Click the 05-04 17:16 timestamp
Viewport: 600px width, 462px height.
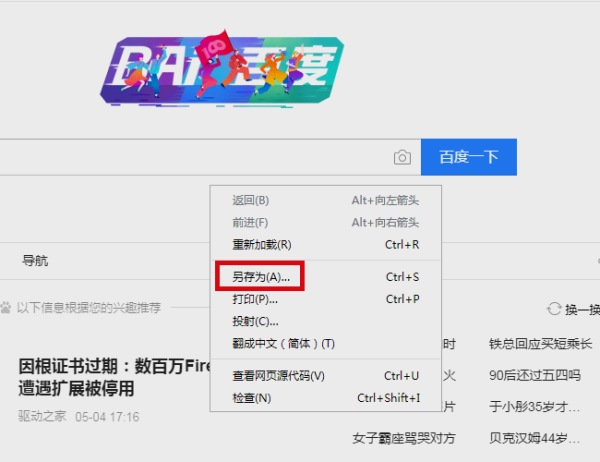(x=107, y=416)
